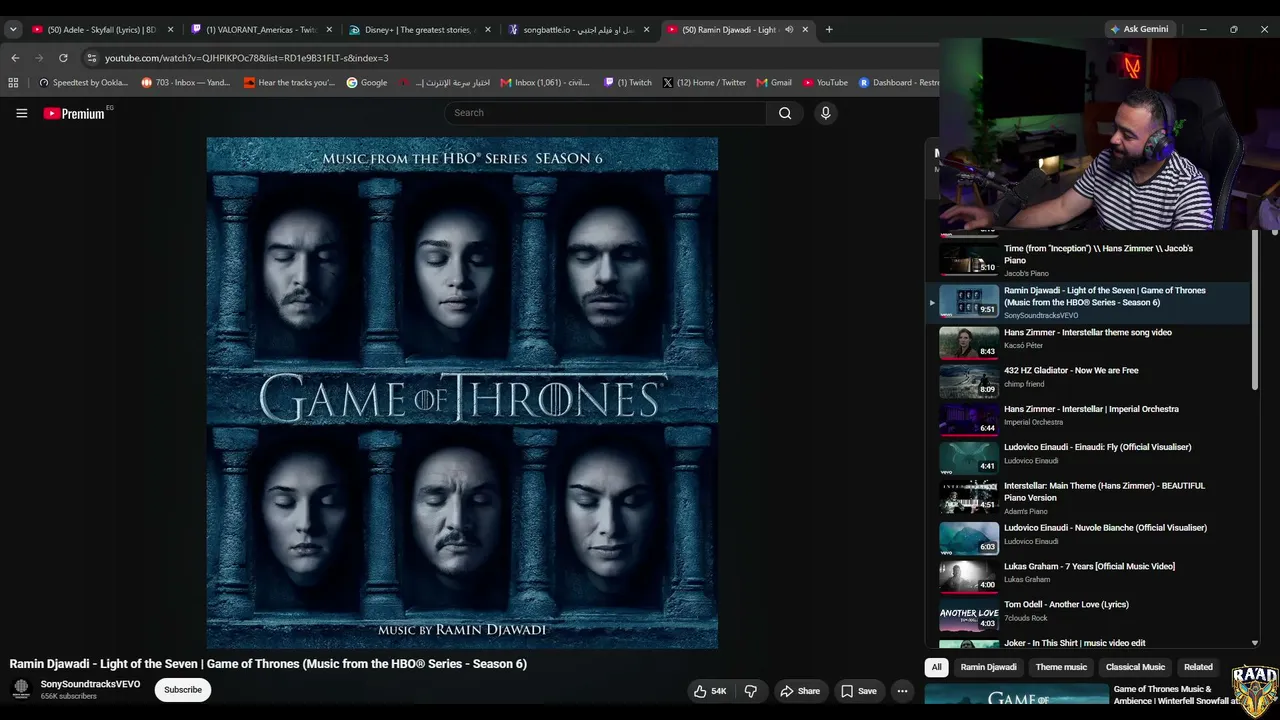Image resolution: width=1280 pixels, height=720 pixels.
Task: Open the Dashboard - Restream bookmark
Action: [x=899, y=83]
